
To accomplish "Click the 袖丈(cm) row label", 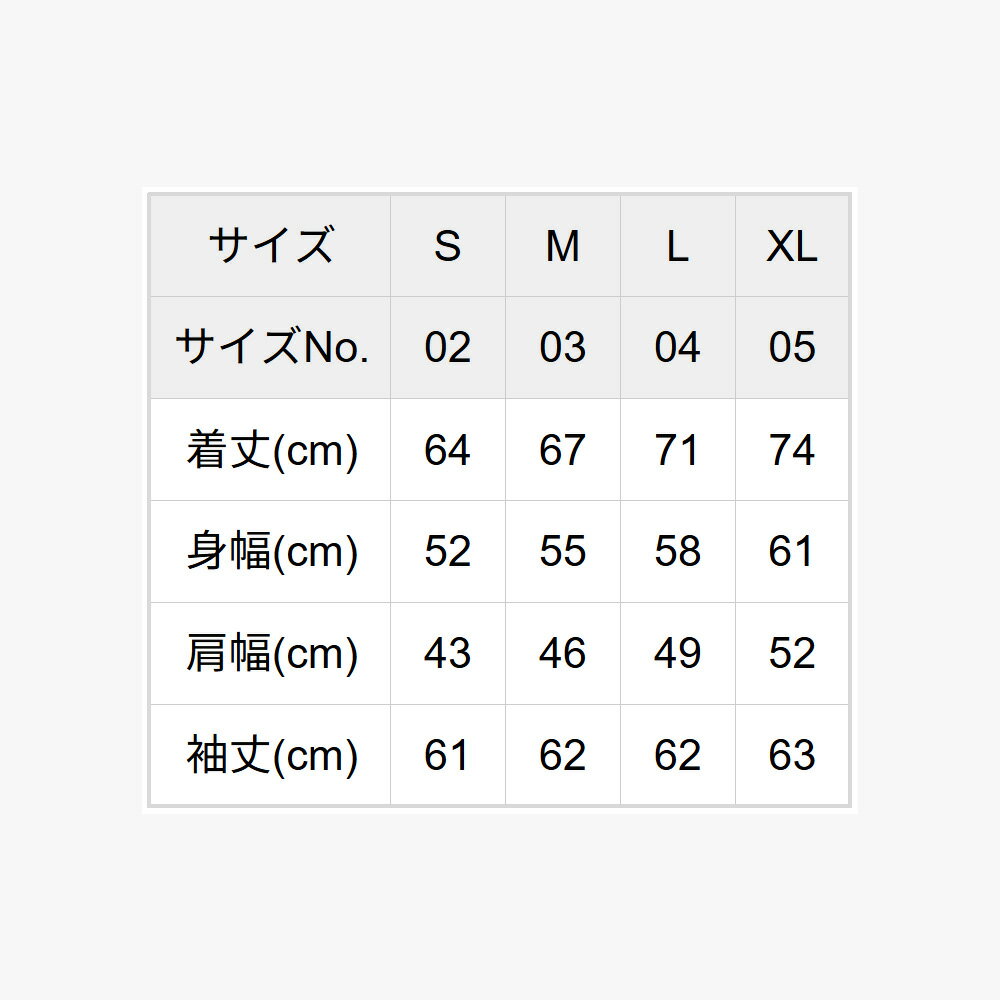I will click(x=270, y=756).
